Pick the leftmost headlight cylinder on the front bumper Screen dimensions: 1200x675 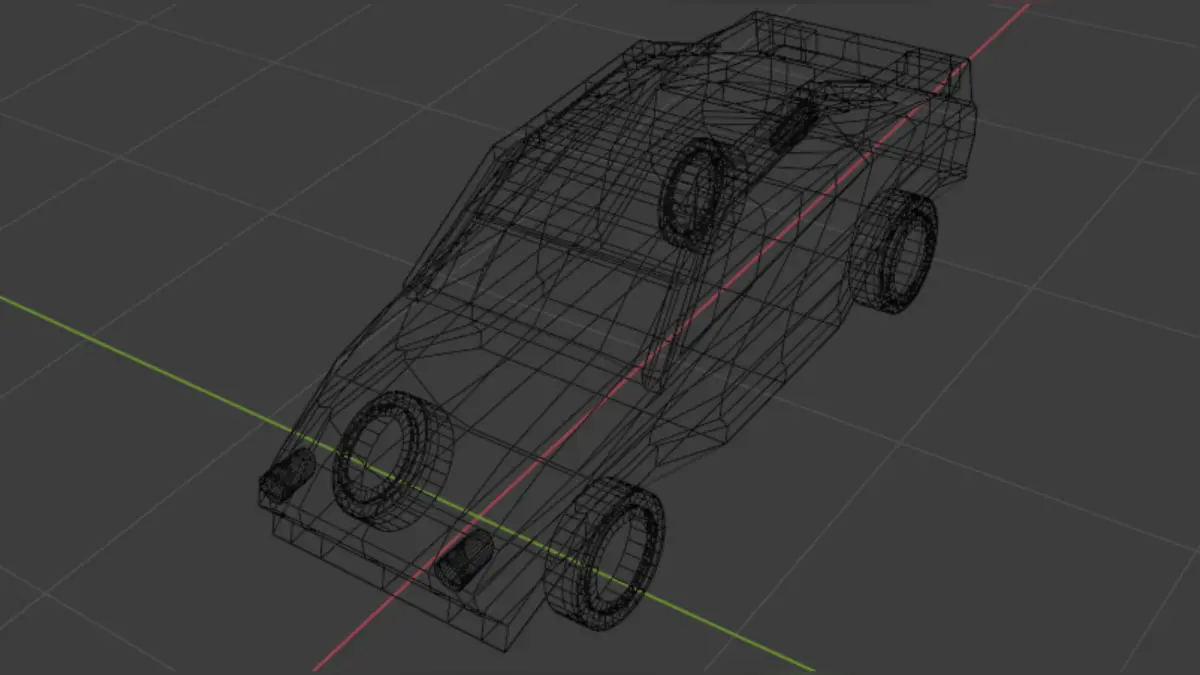pyautogui.click(x=288, y=474)
